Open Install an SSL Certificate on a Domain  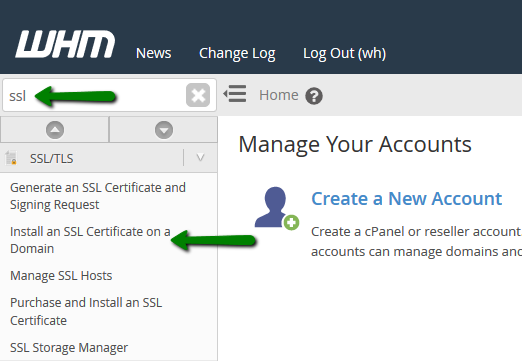point(90,240)
